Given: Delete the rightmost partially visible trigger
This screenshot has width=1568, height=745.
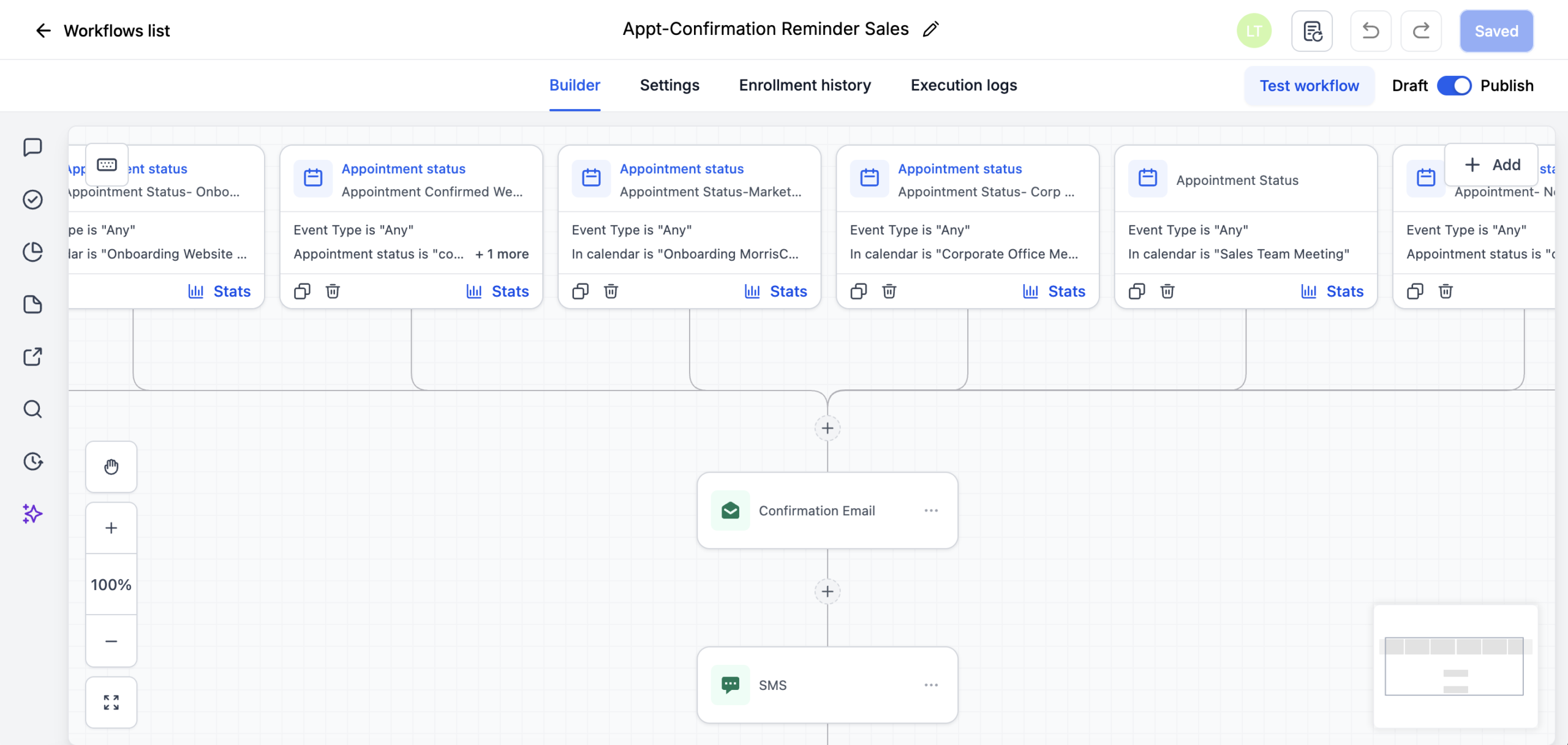Looking at the screenshot, I should (1445, 291).
